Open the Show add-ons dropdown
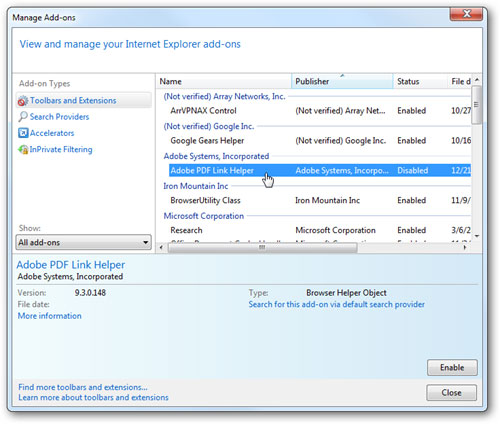The width and height of the screenshot is (500, 424). click(83, 242)
